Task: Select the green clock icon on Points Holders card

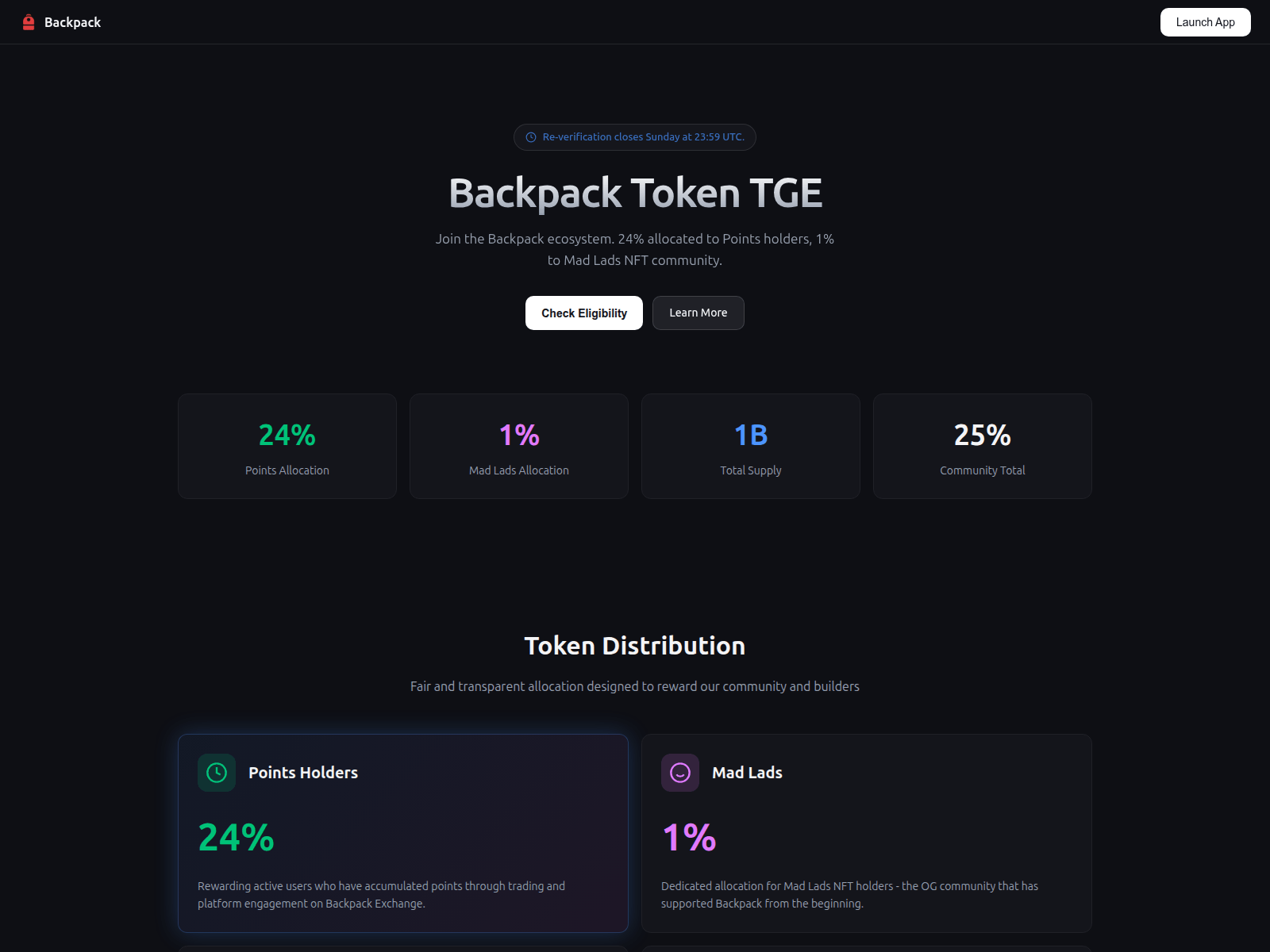Action: coord(215,772)
